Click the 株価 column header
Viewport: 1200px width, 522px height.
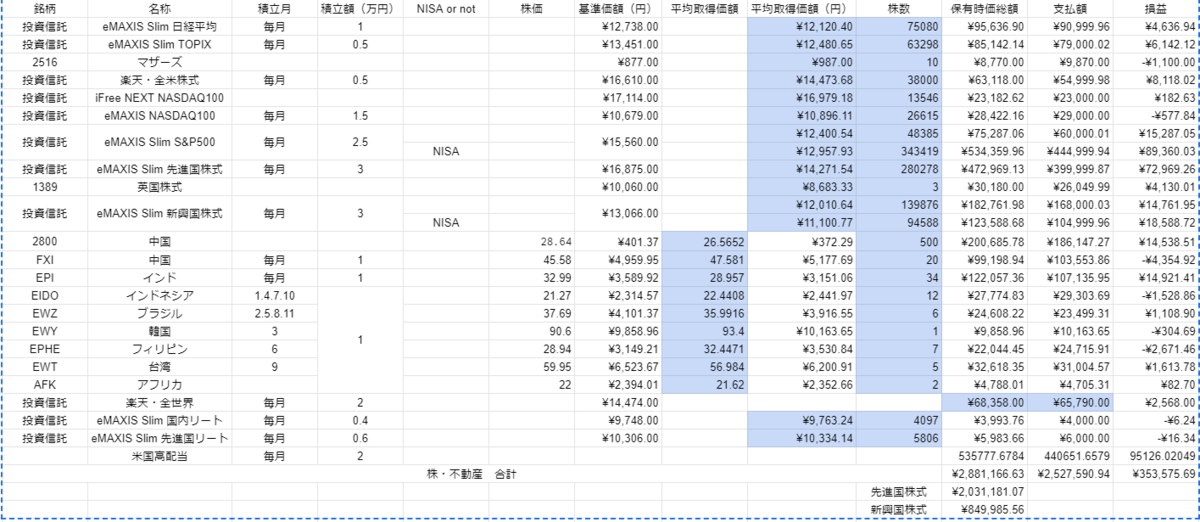532,9
